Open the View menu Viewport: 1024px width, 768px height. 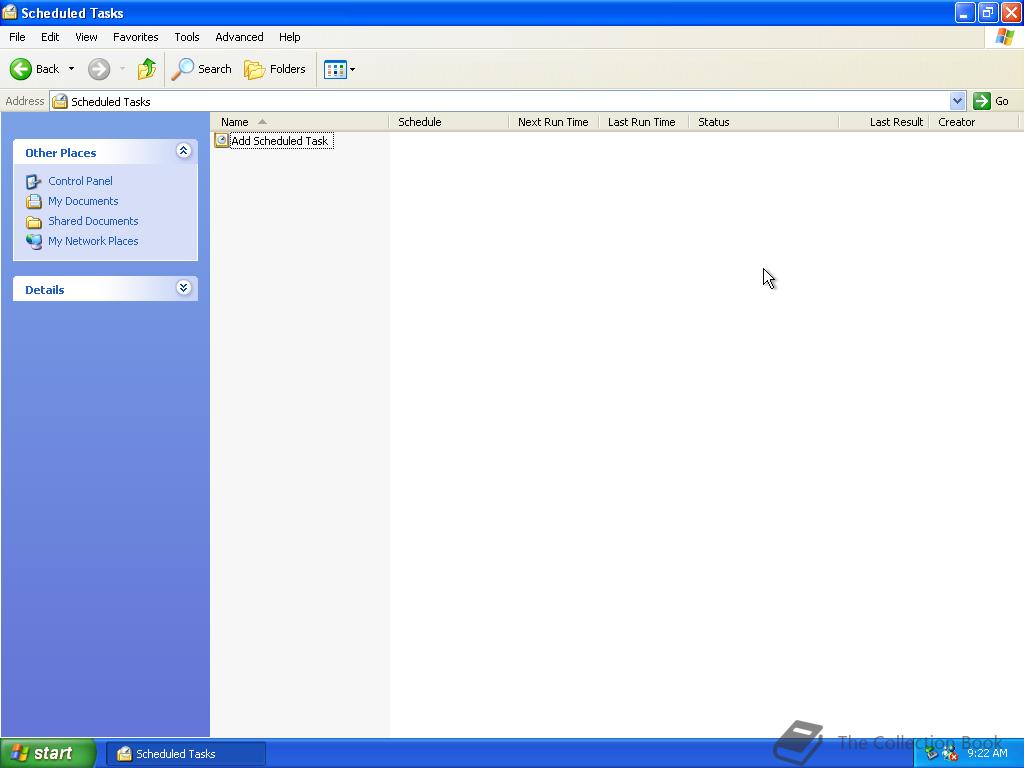click(x=86, y=37)
